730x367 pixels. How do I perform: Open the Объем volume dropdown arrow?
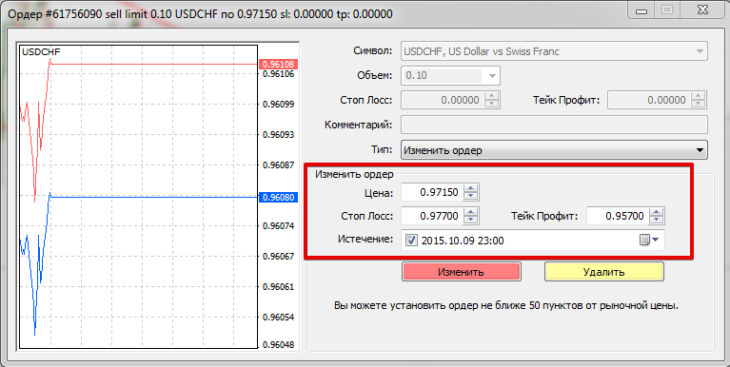click(x=492, y=75)
